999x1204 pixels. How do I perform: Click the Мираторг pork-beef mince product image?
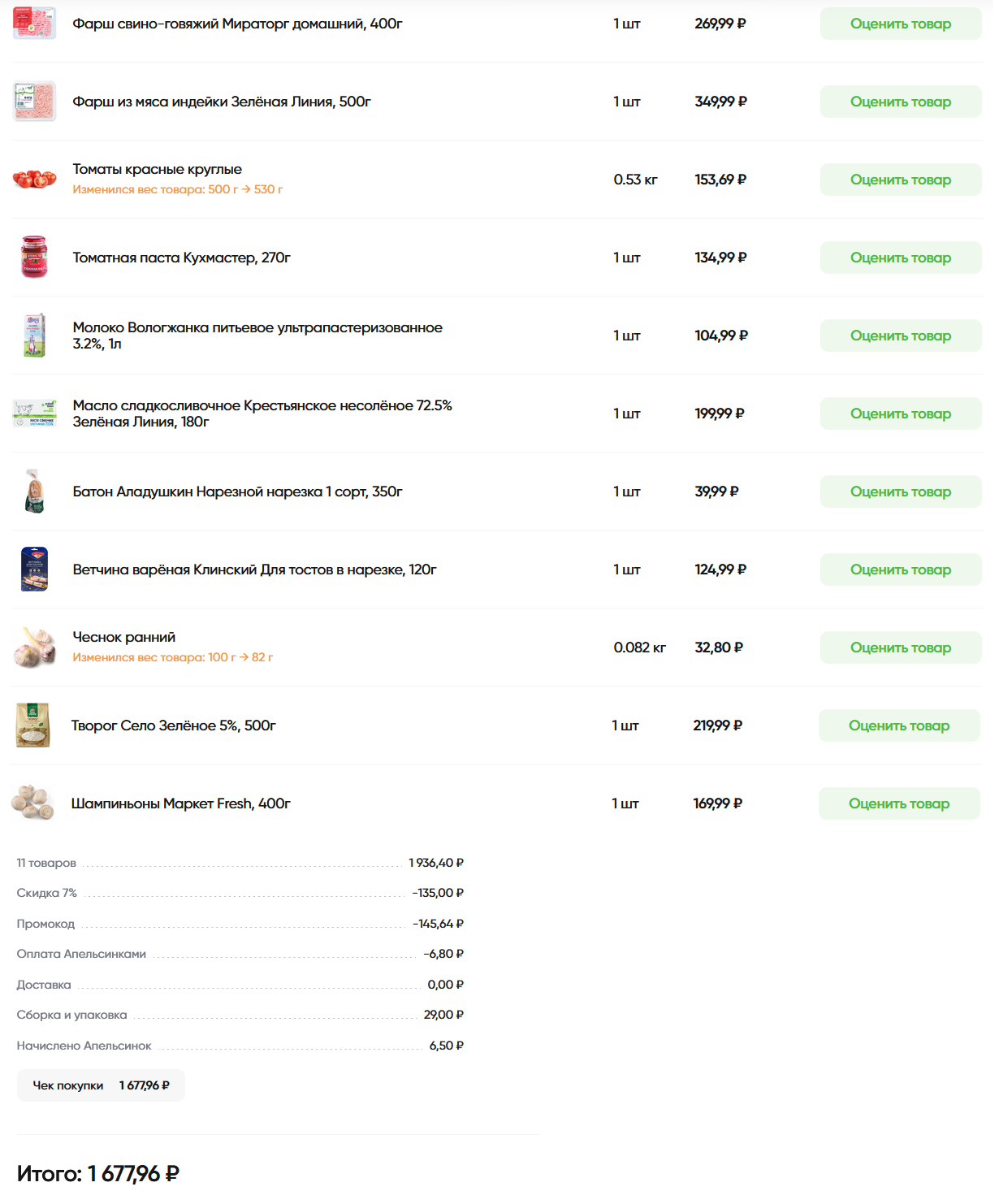[34, 24]
